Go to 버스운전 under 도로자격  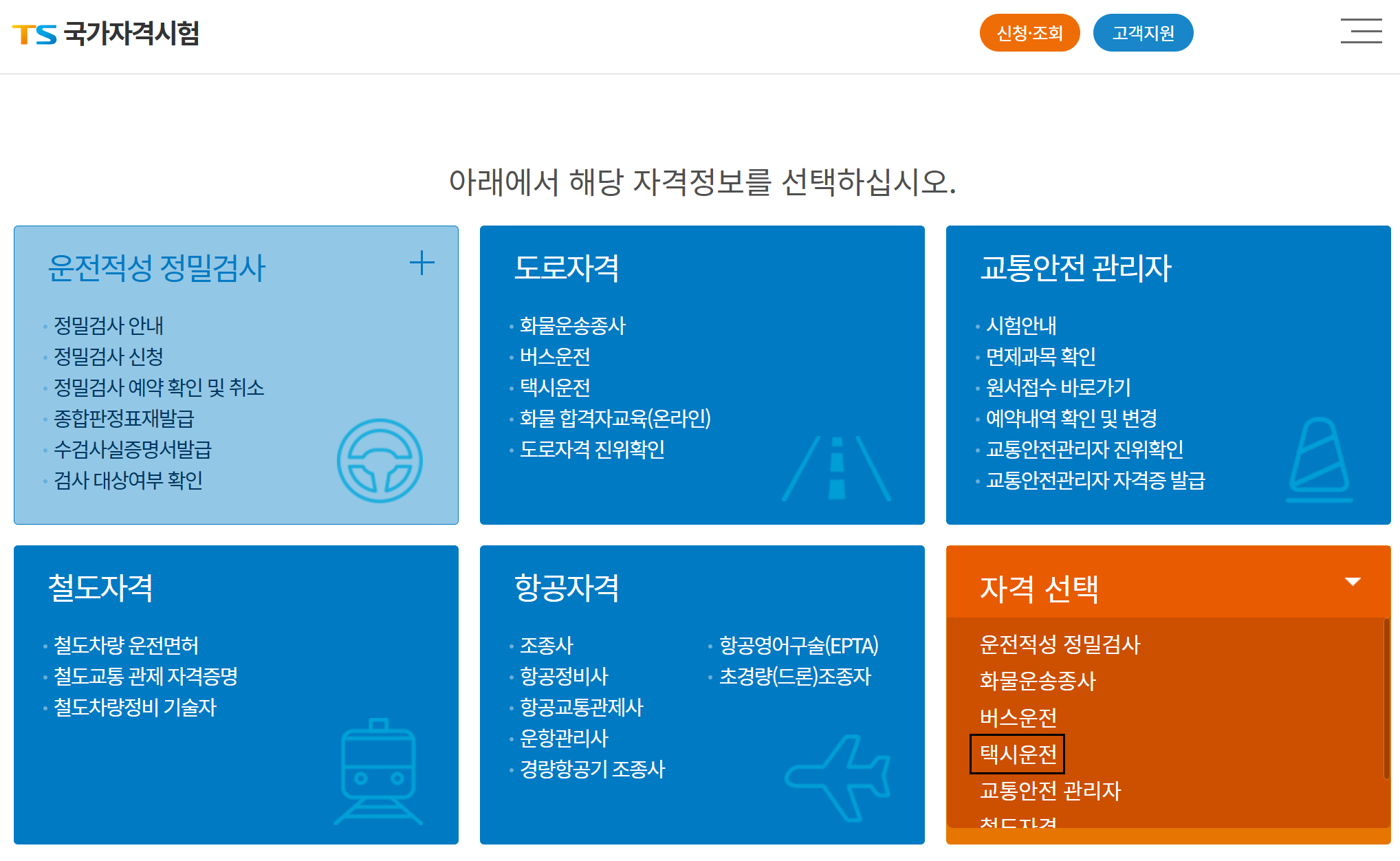tap(555, 356)
